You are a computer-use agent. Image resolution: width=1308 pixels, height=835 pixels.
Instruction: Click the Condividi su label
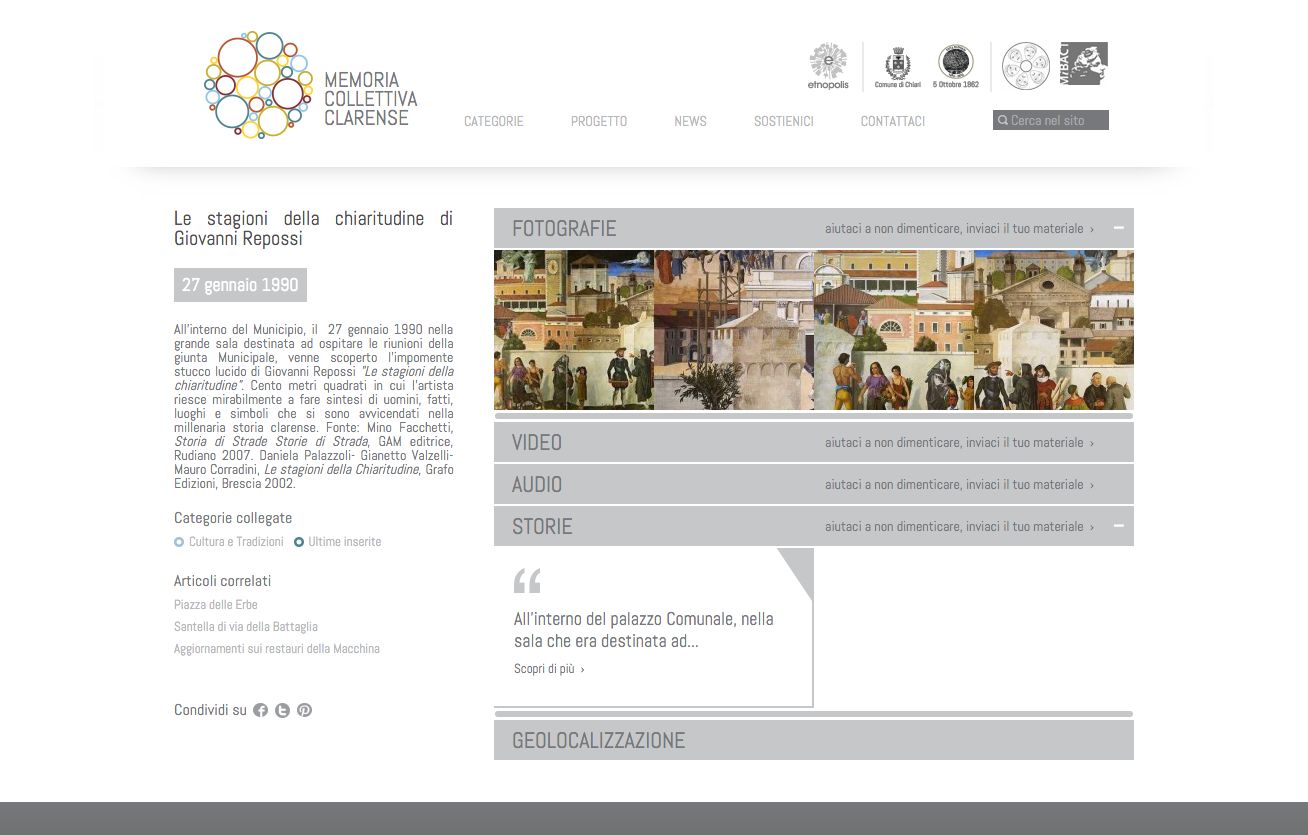[x=210, y=710]
